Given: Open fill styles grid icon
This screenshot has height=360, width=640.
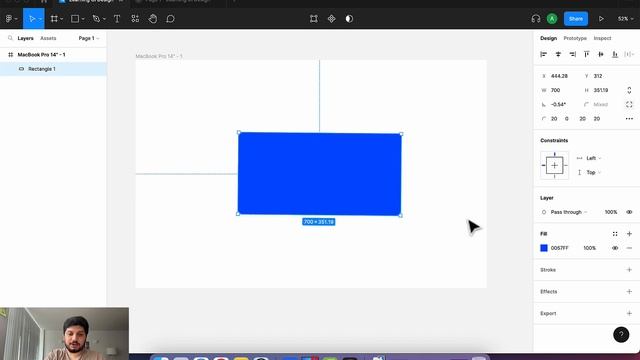Looking at the screenshot, I should coord(615,234).
